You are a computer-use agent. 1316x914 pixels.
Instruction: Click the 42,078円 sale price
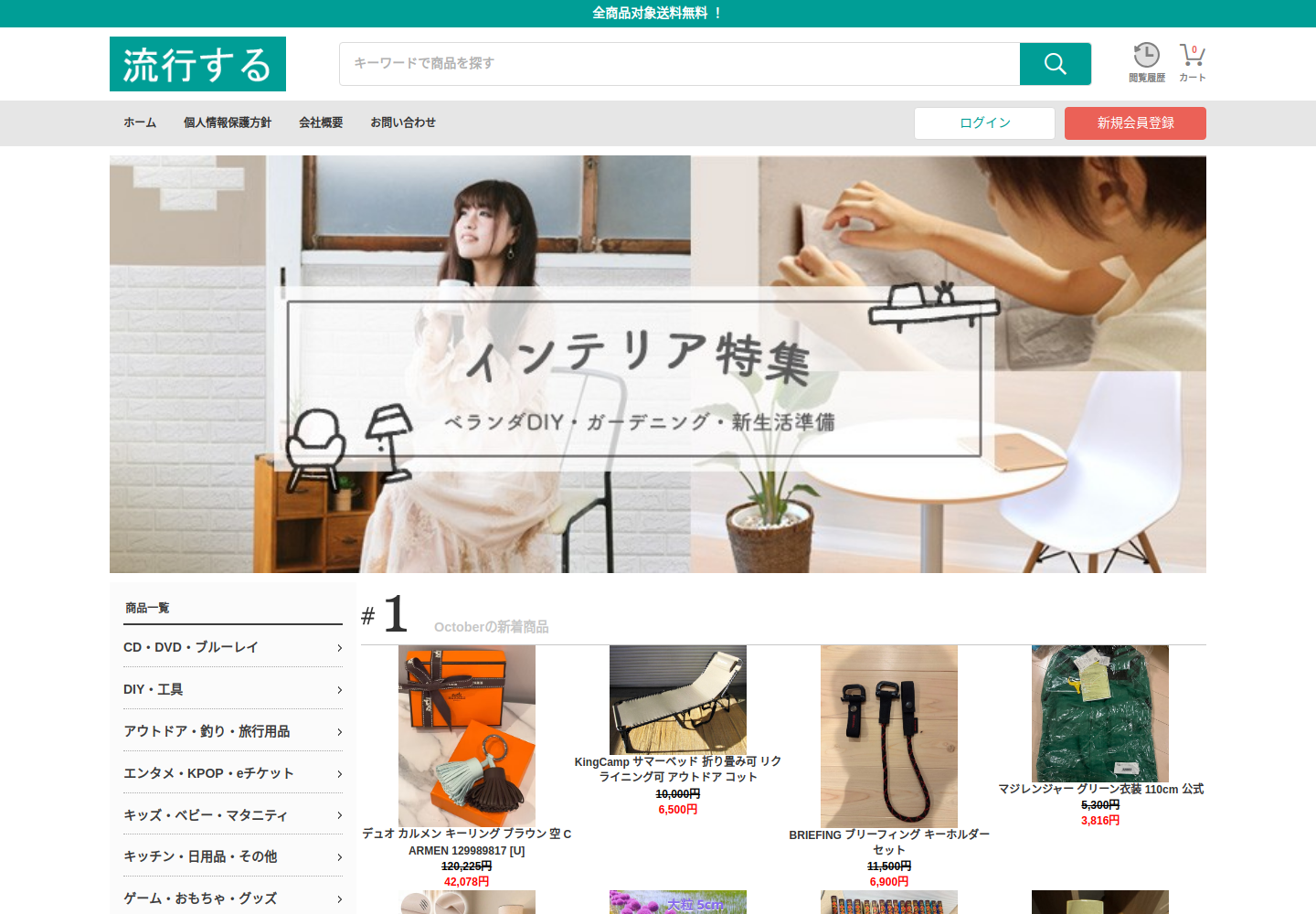pos(467,882)
